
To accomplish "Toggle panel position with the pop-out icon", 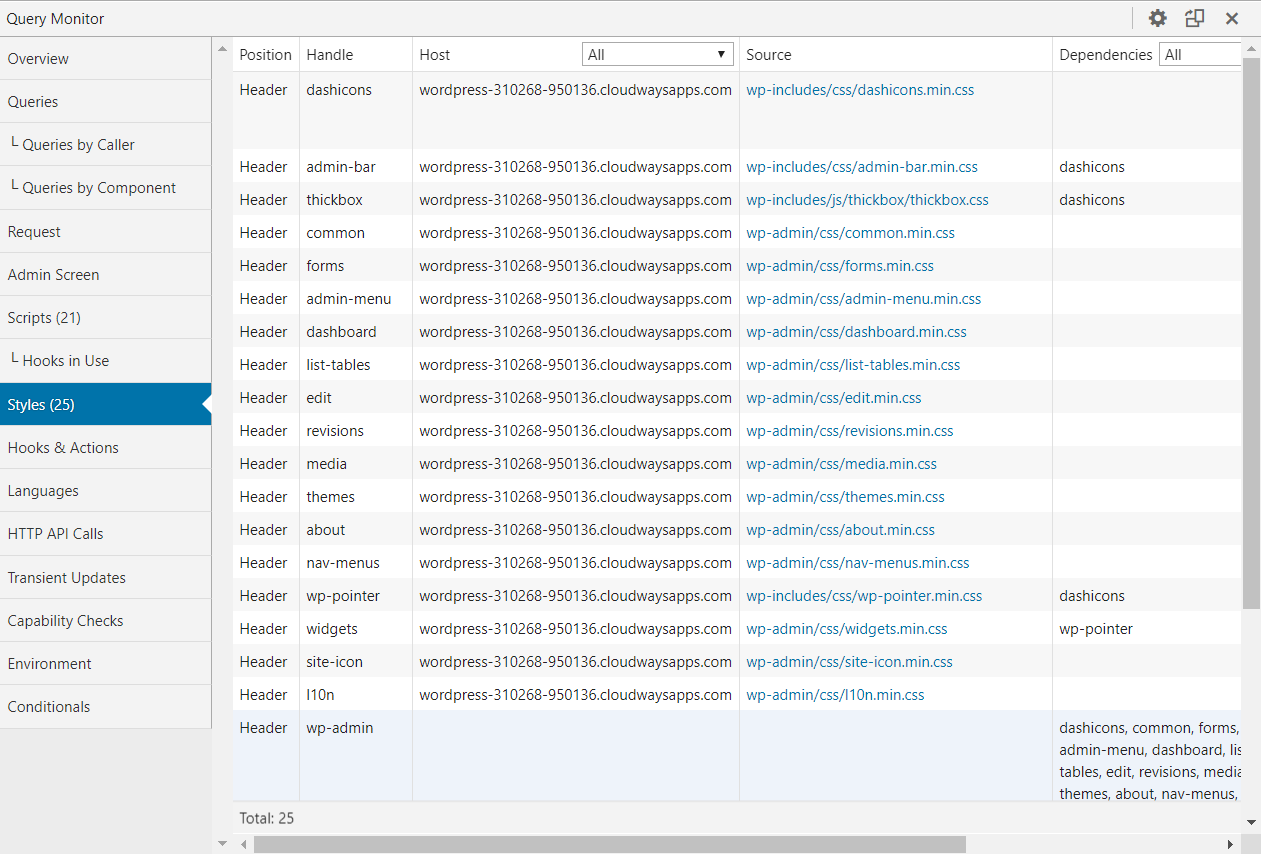I will click(x=1194, y=18).
